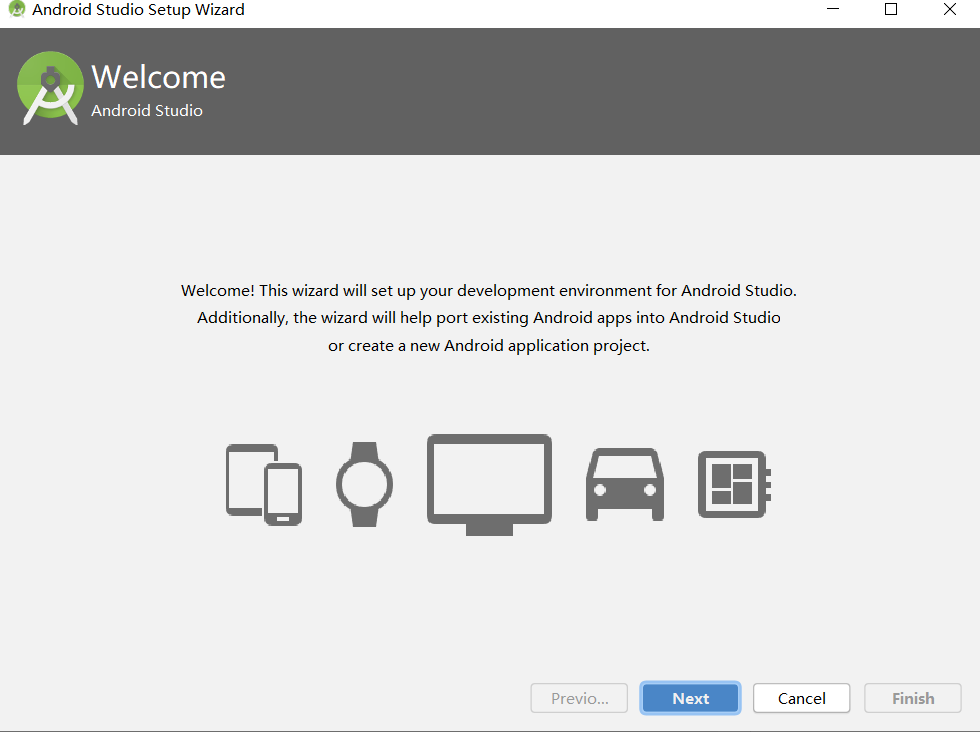980x732 pixels.
Task: Click the 'Welcome' header title
Action: click(x=158, y=78)
